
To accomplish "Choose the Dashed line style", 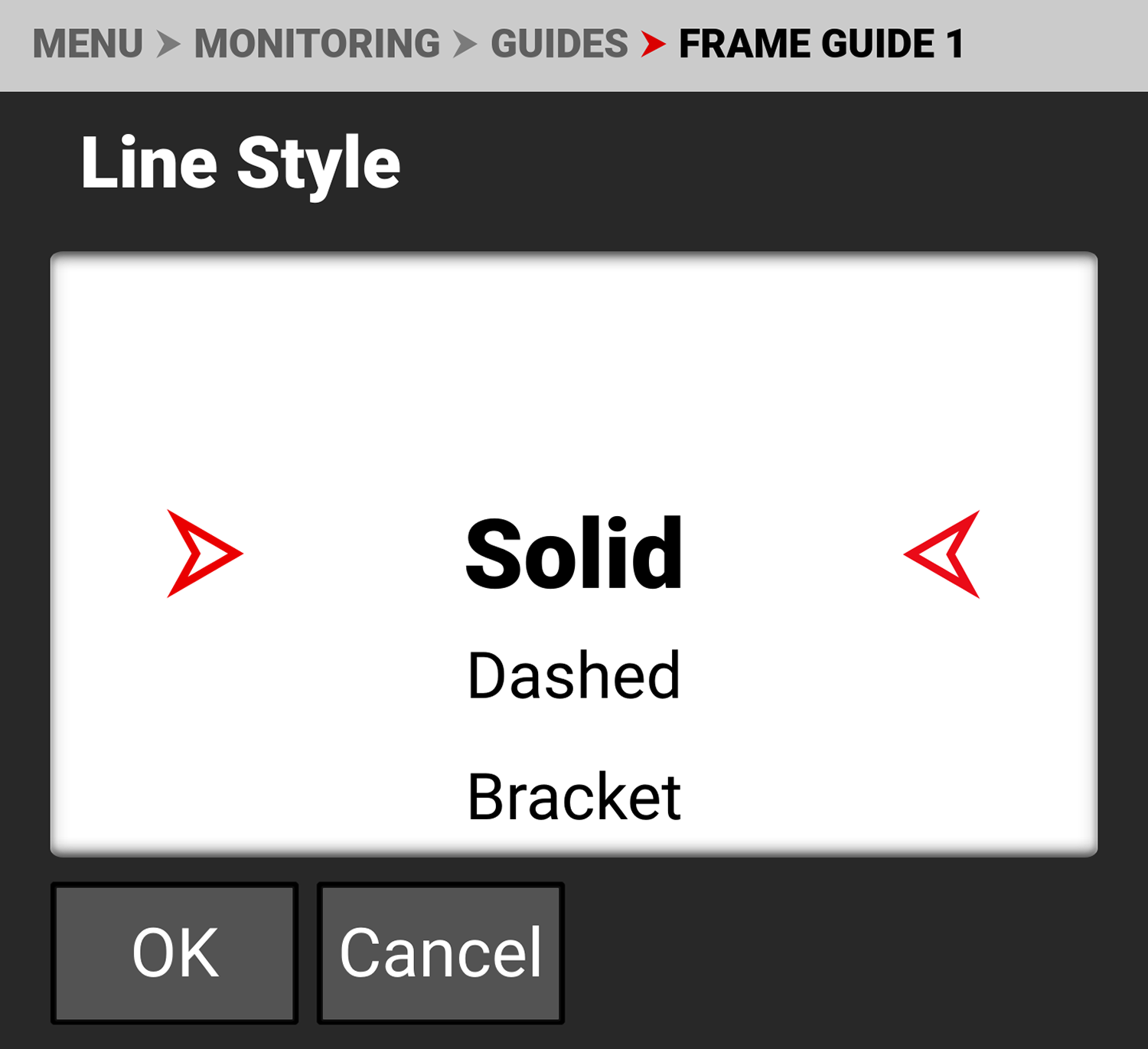I will point(574,675).
